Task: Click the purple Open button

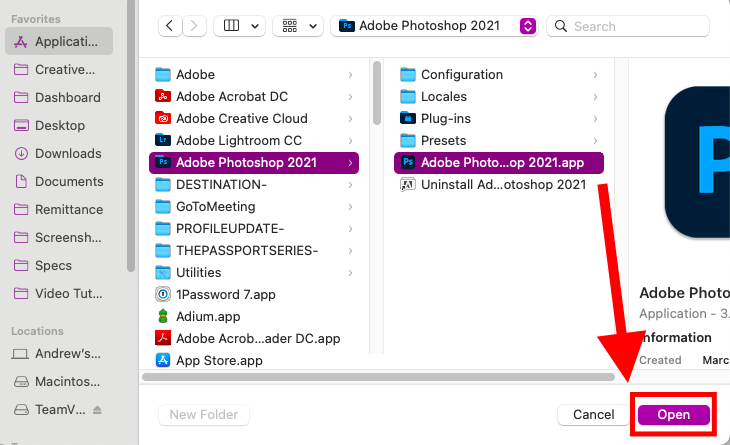Action: pos(674,414)
